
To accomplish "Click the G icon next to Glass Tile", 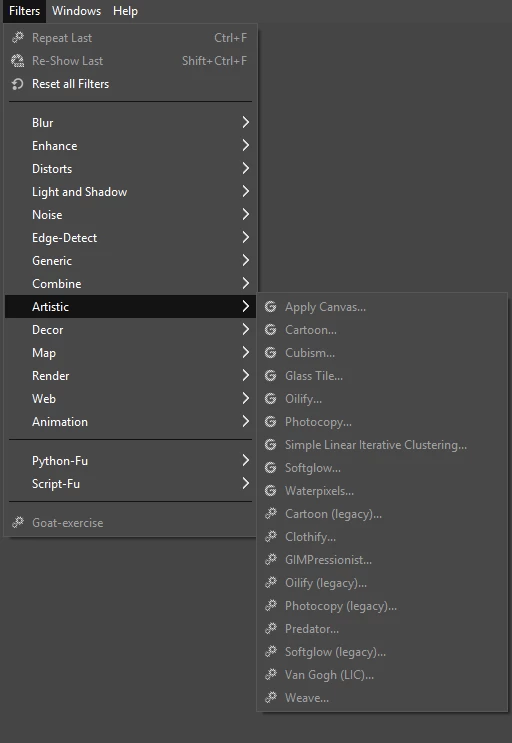I will 270,376.
